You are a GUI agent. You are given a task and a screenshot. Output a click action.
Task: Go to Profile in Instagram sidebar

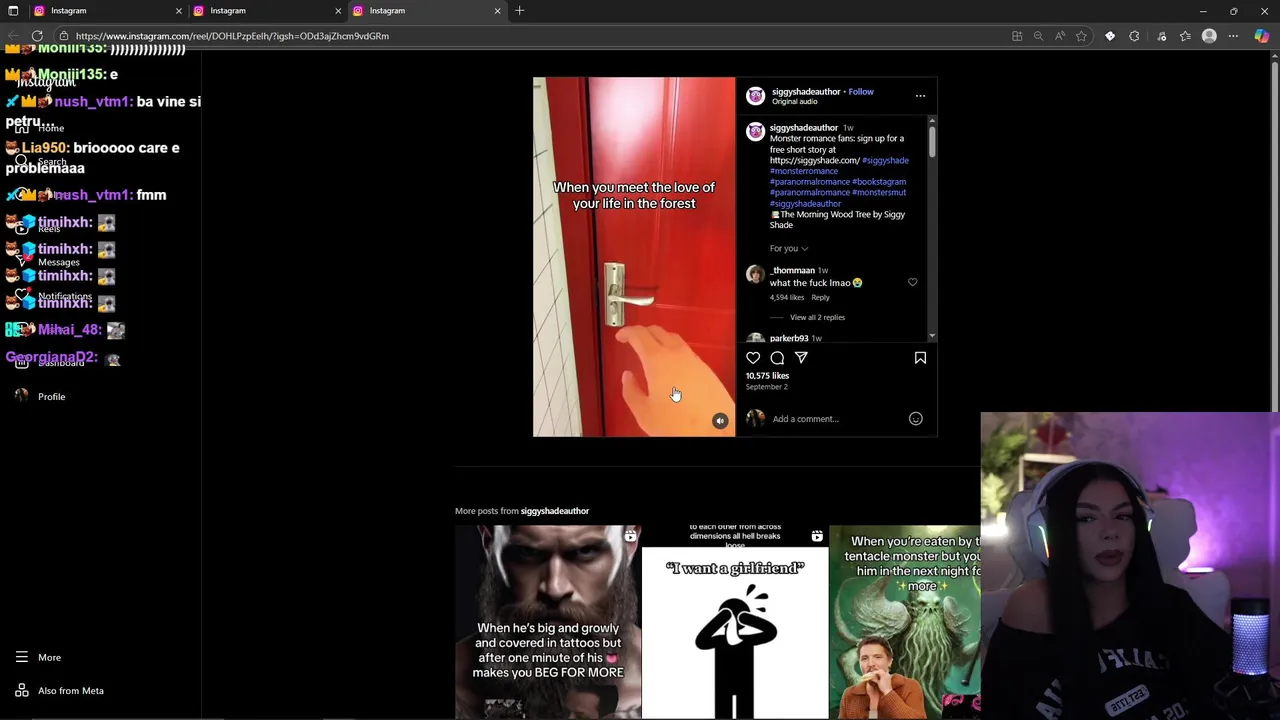pos(40,397)
